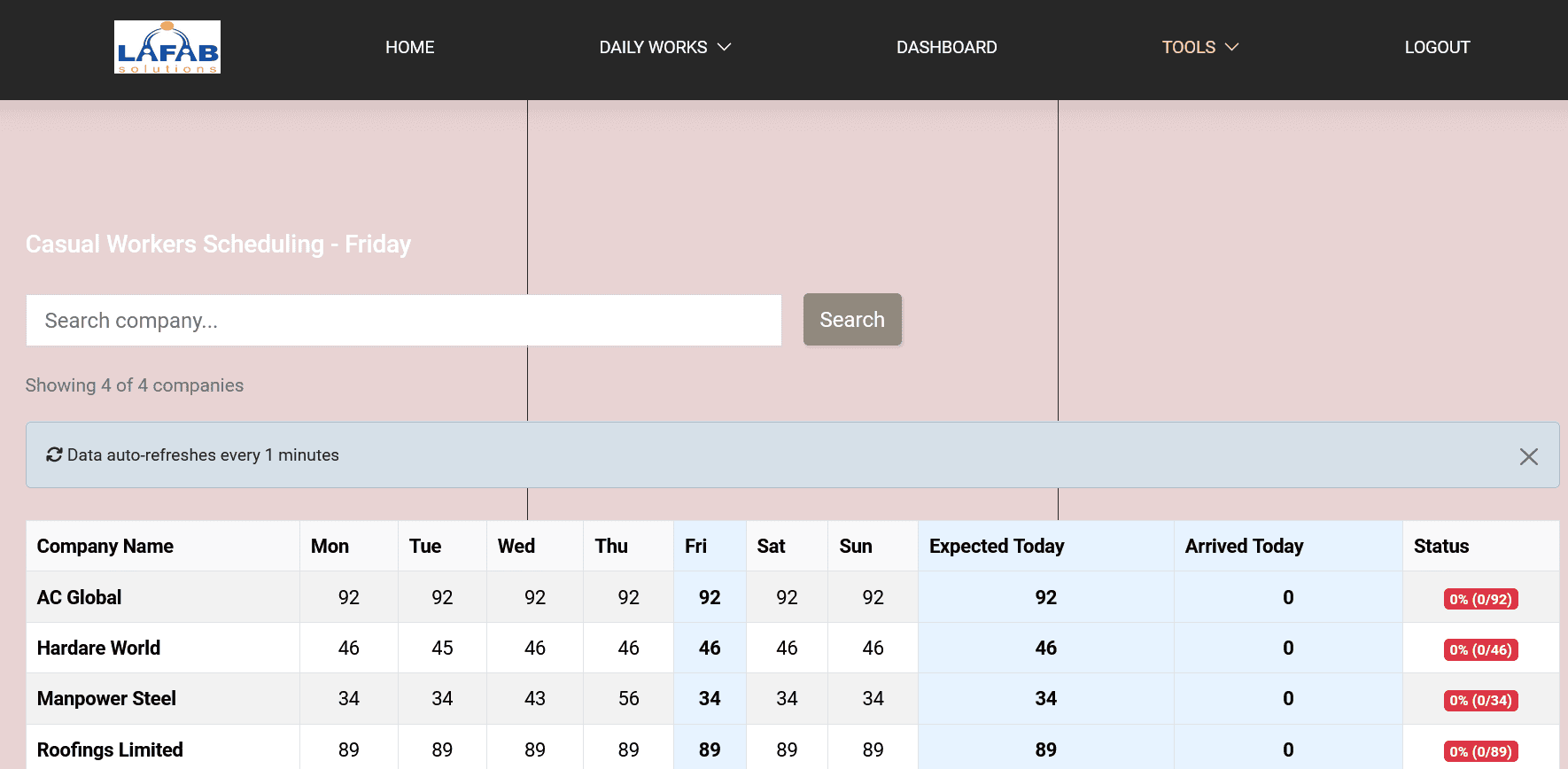Click the 0% (0/46) status badge

coord(1480,649)
